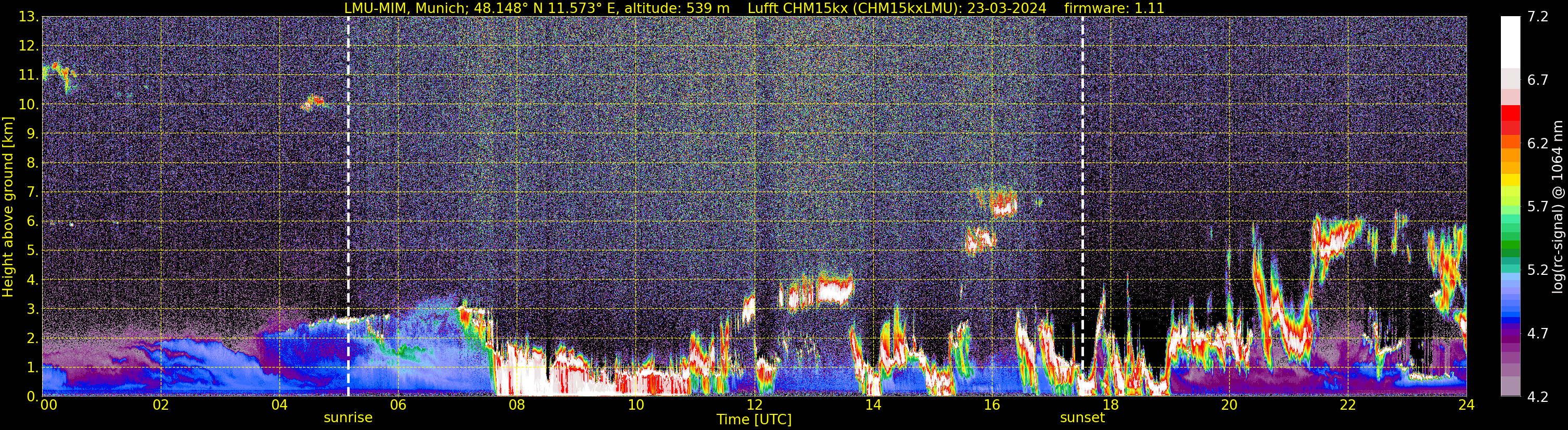1568x430 pixels.
Task: Click the 22 time axis tick label
Action: point(1347,405)
